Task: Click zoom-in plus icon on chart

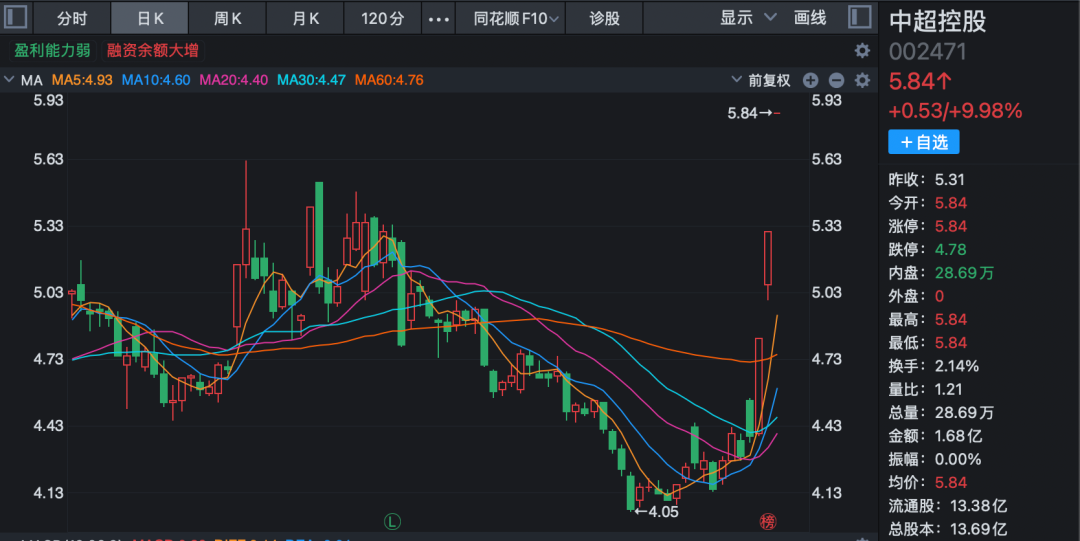Action: pyautogui.click(x=811, y=81)
